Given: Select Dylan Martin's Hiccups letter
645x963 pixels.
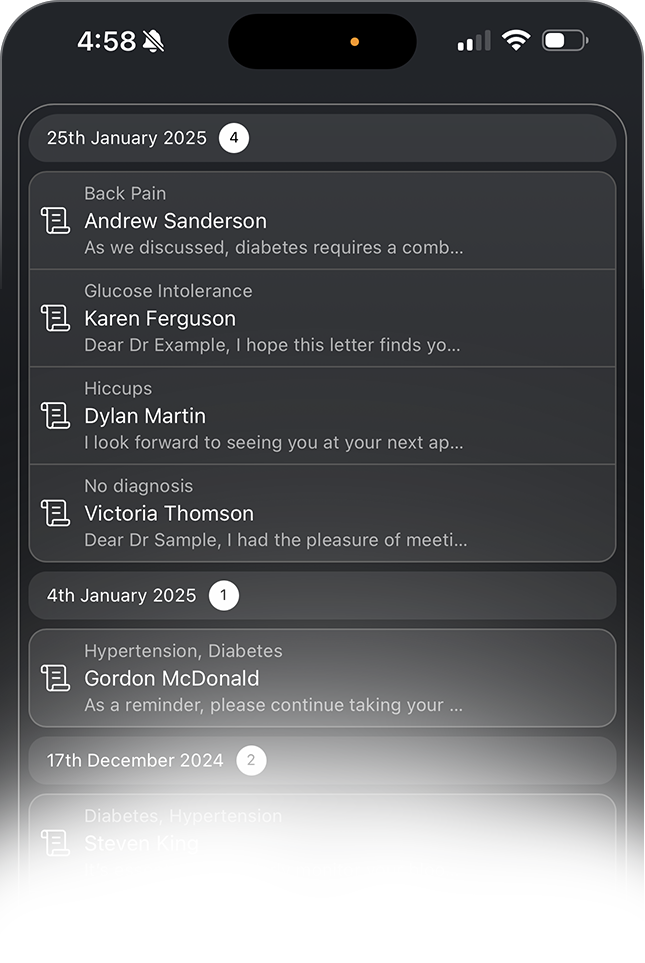Looking at the screenshot, I should (x=340, y=416).
